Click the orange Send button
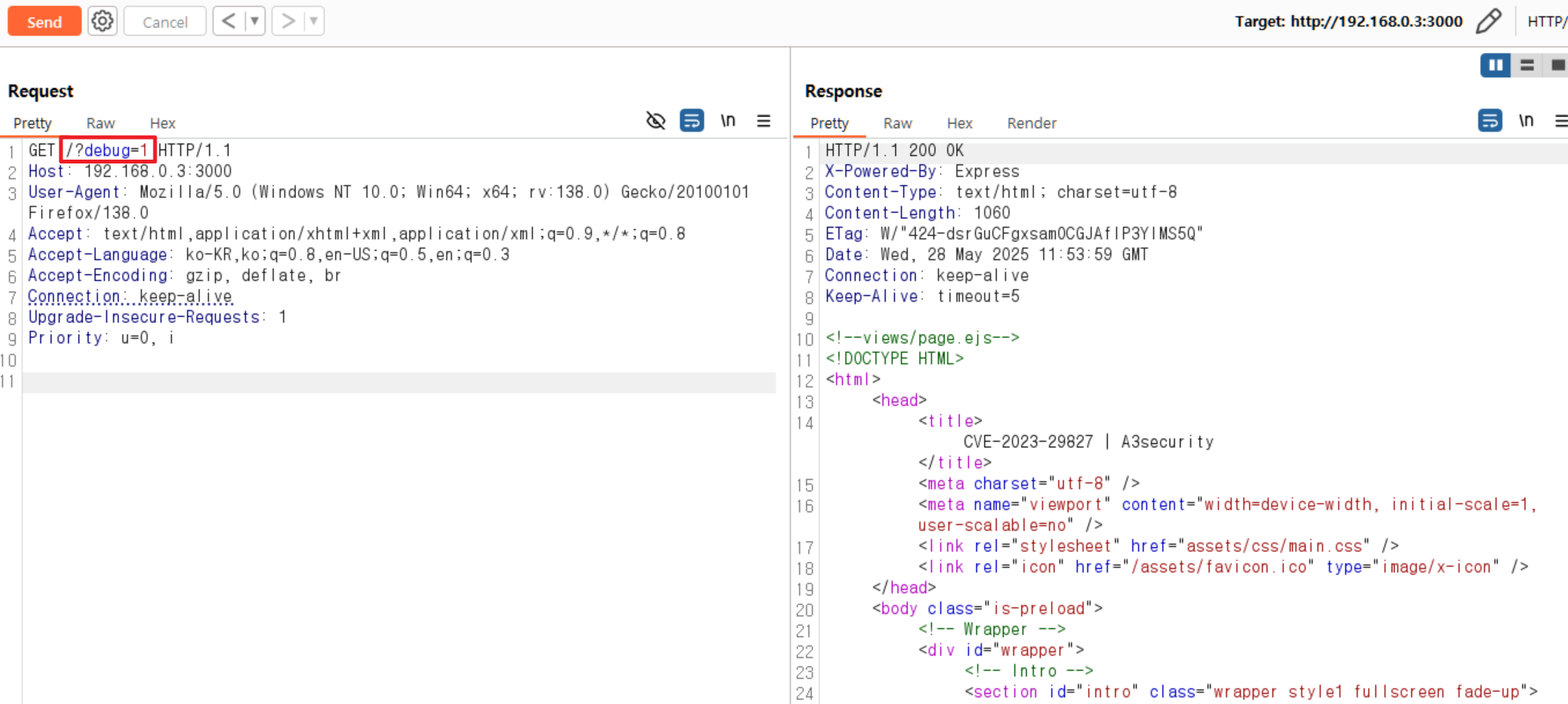1568x704 pixels. [44, 22]
